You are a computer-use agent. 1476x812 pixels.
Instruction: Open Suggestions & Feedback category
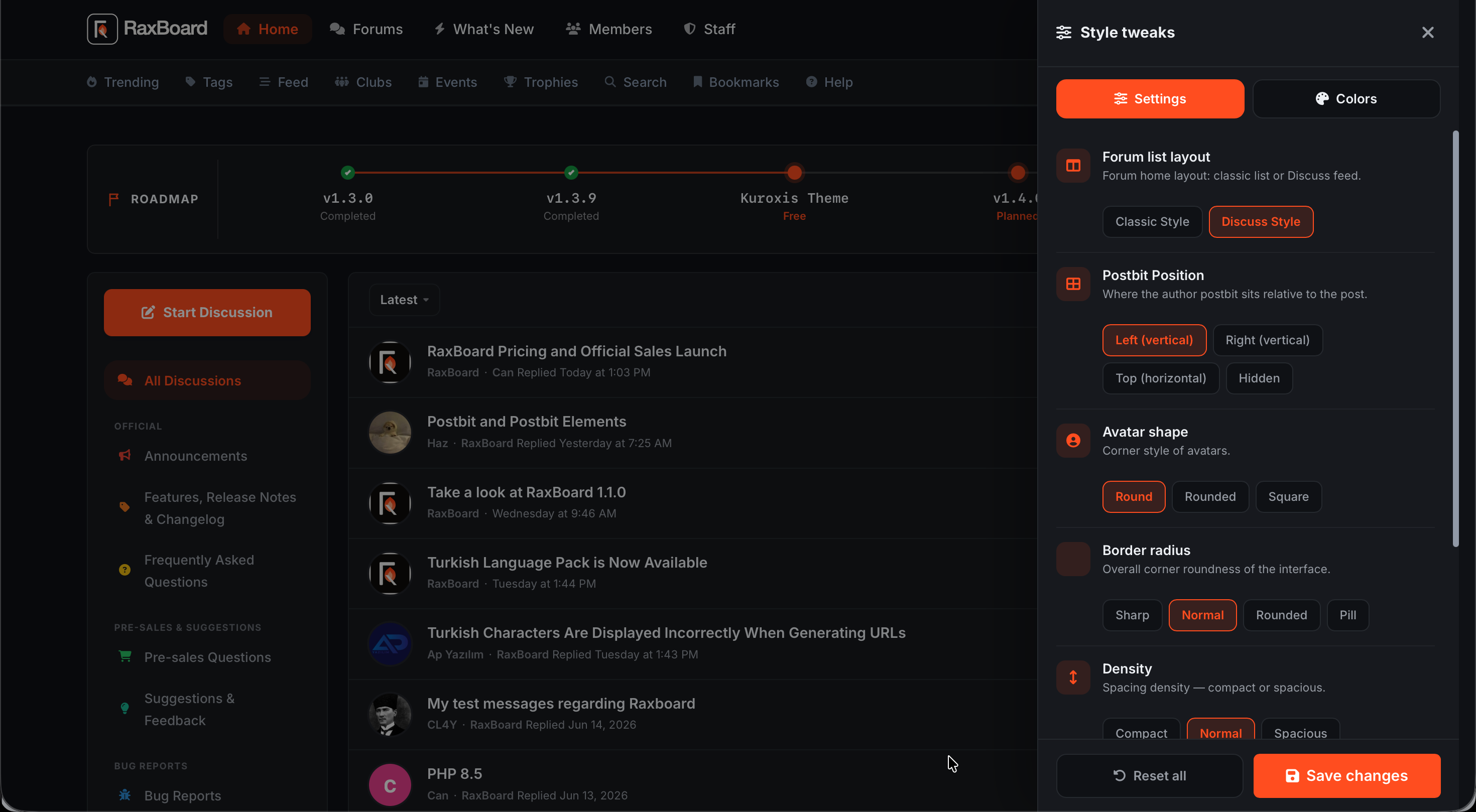coord(189,709)
